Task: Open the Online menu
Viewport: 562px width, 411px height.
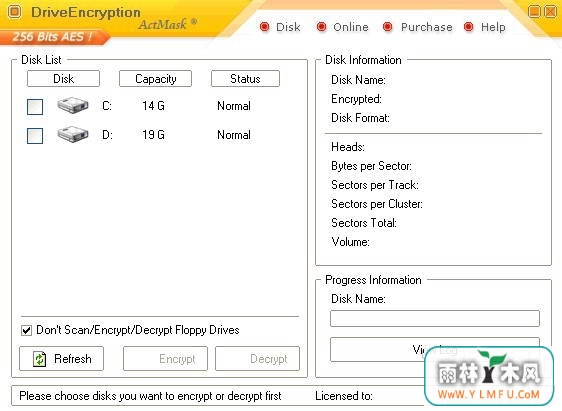Action: 351,27
